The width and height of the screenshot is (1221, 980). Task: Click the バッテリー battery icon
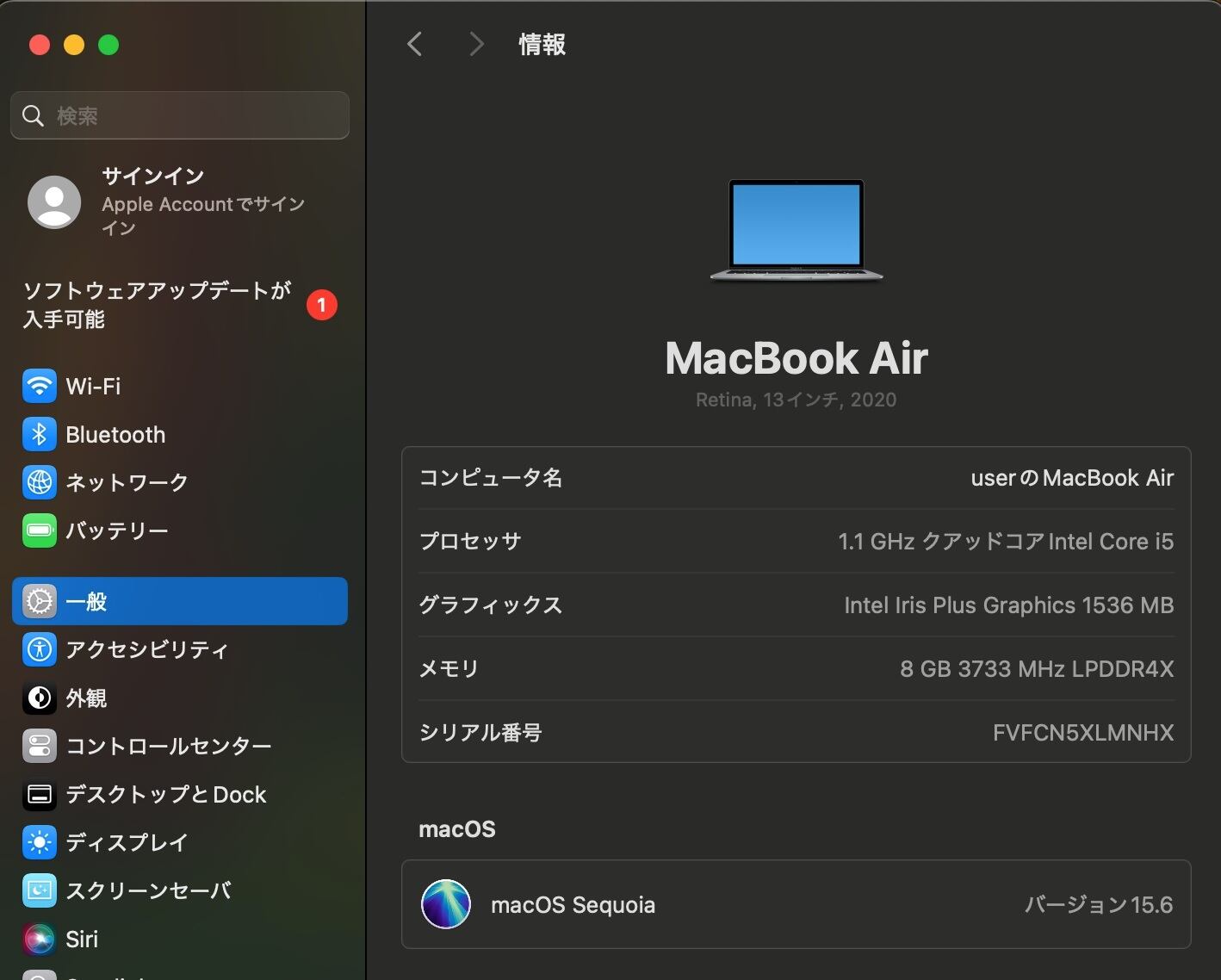point(39,530)
